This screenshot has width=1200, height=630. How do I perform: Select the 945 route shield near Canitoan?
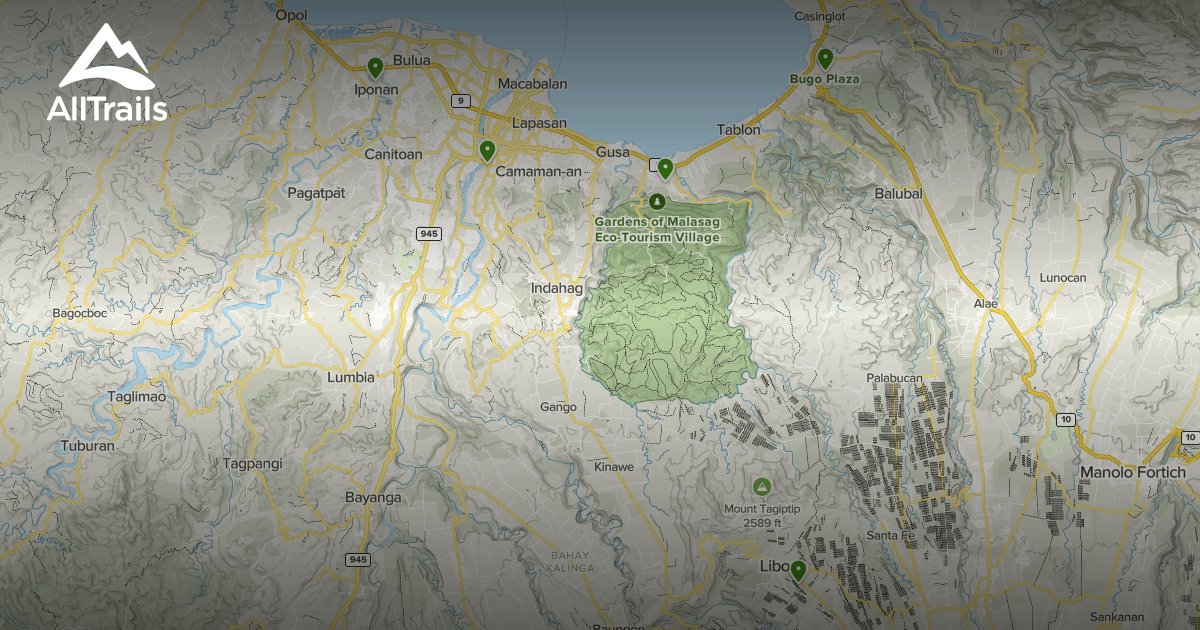430,232
